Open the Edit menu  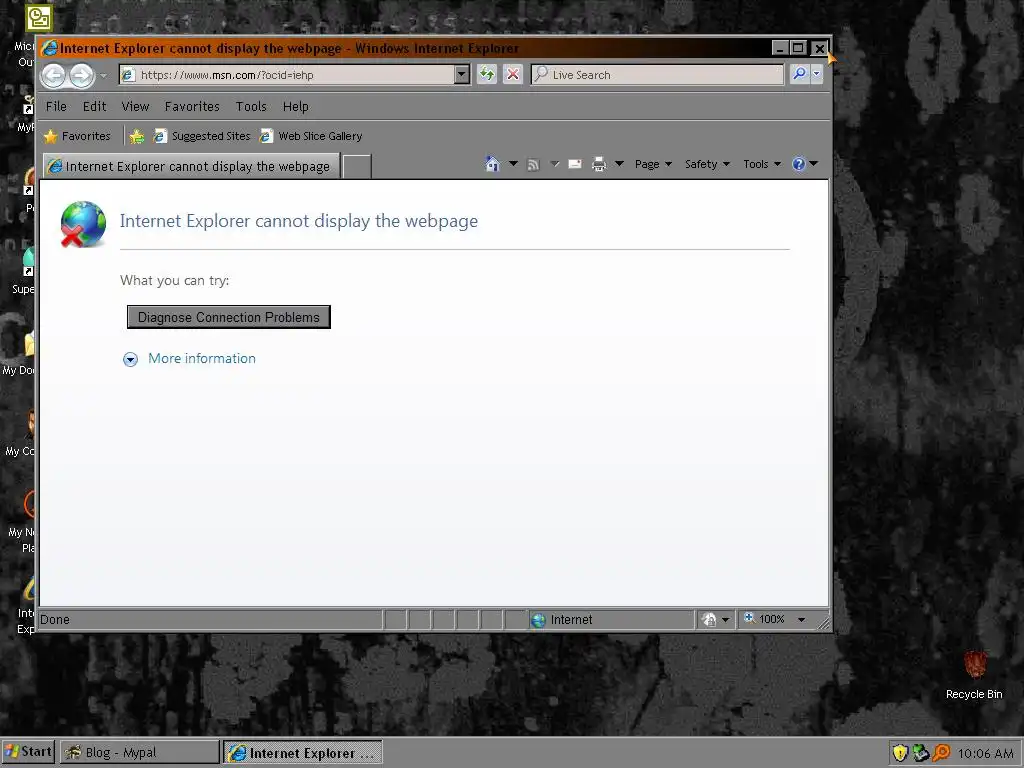pos(94,106)
